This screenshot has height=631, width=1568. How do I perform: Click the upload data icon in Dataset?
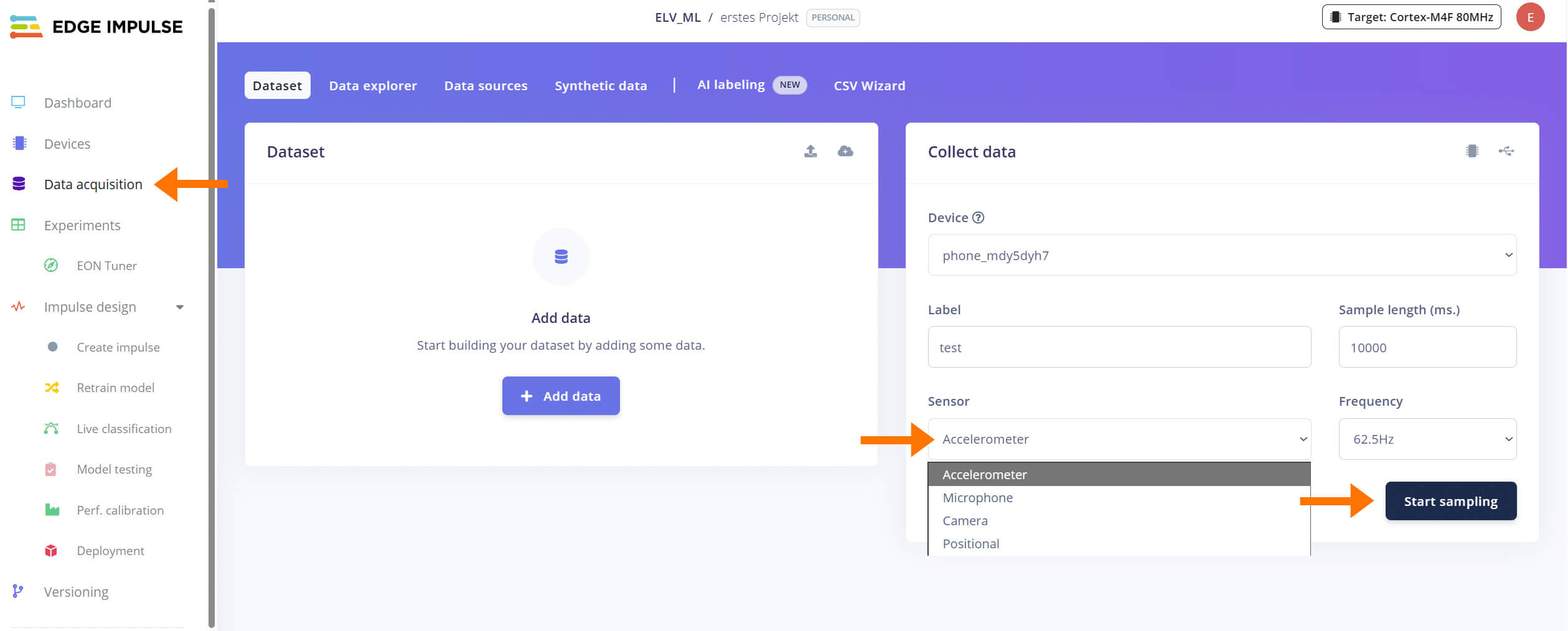pos(810,151)
